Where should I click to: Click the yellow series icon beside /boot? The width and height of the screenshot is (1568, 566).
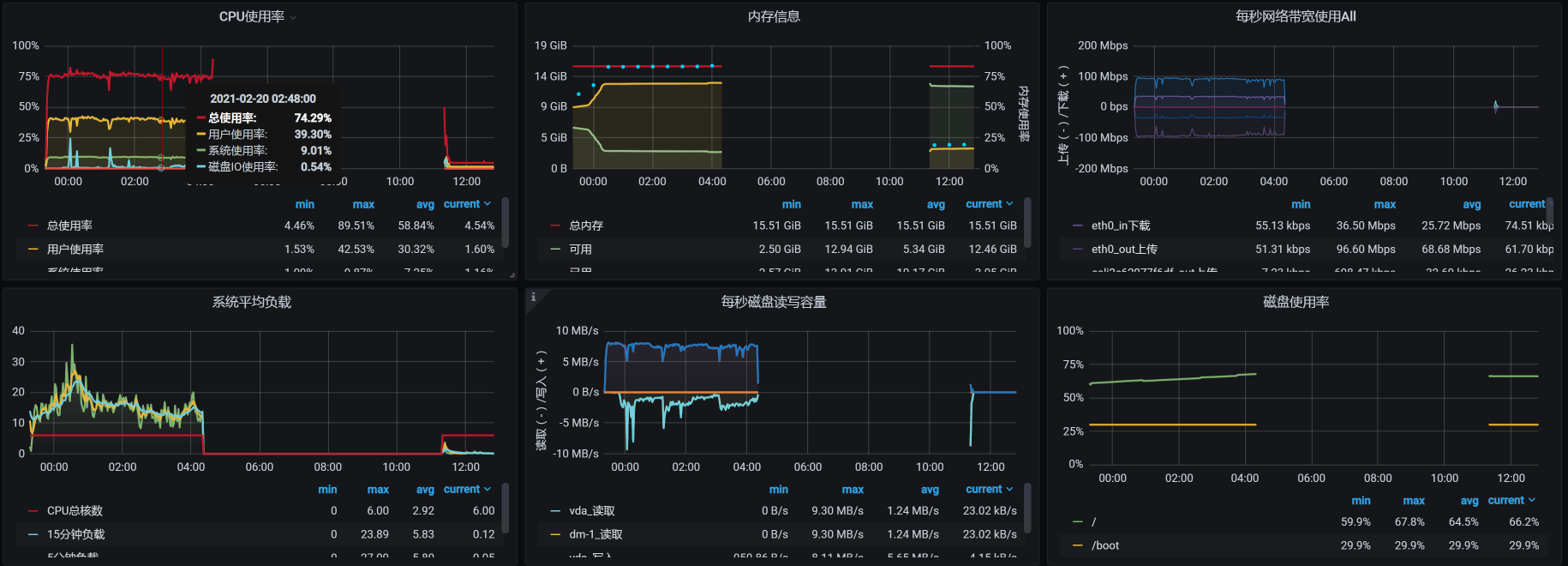click(1078, 545)
